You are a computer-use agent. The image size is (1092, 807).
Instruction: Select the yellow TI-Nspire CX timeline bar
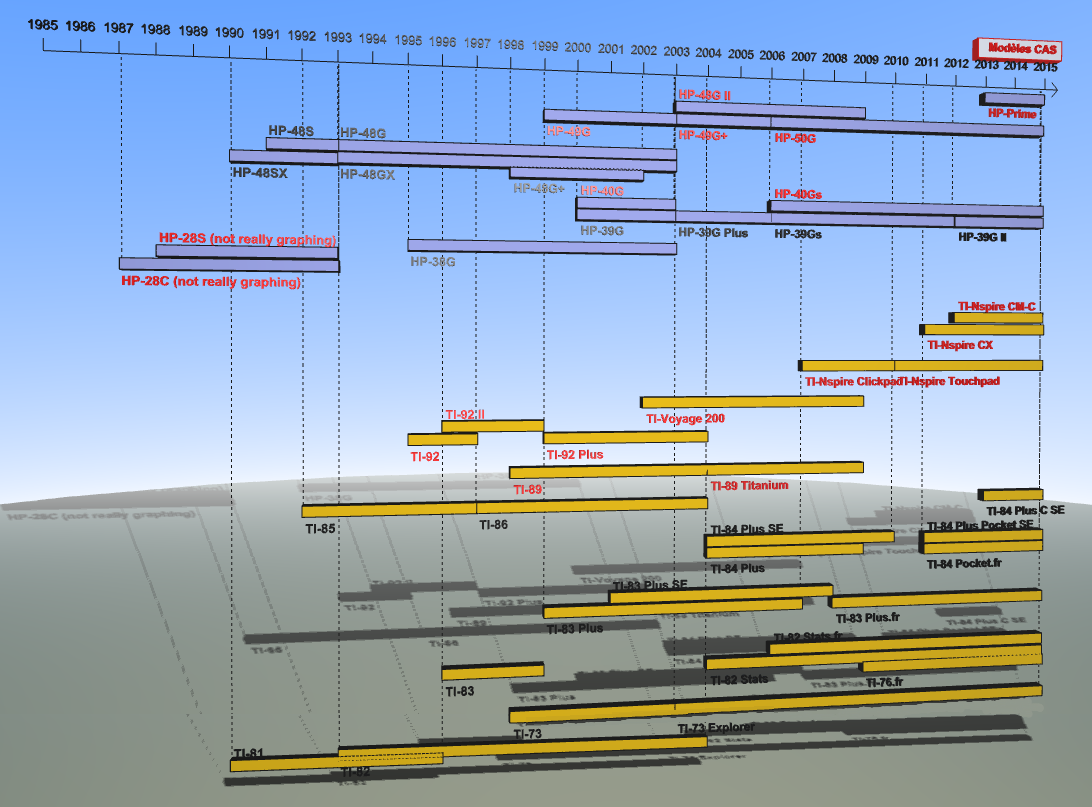tap(981, 329)
